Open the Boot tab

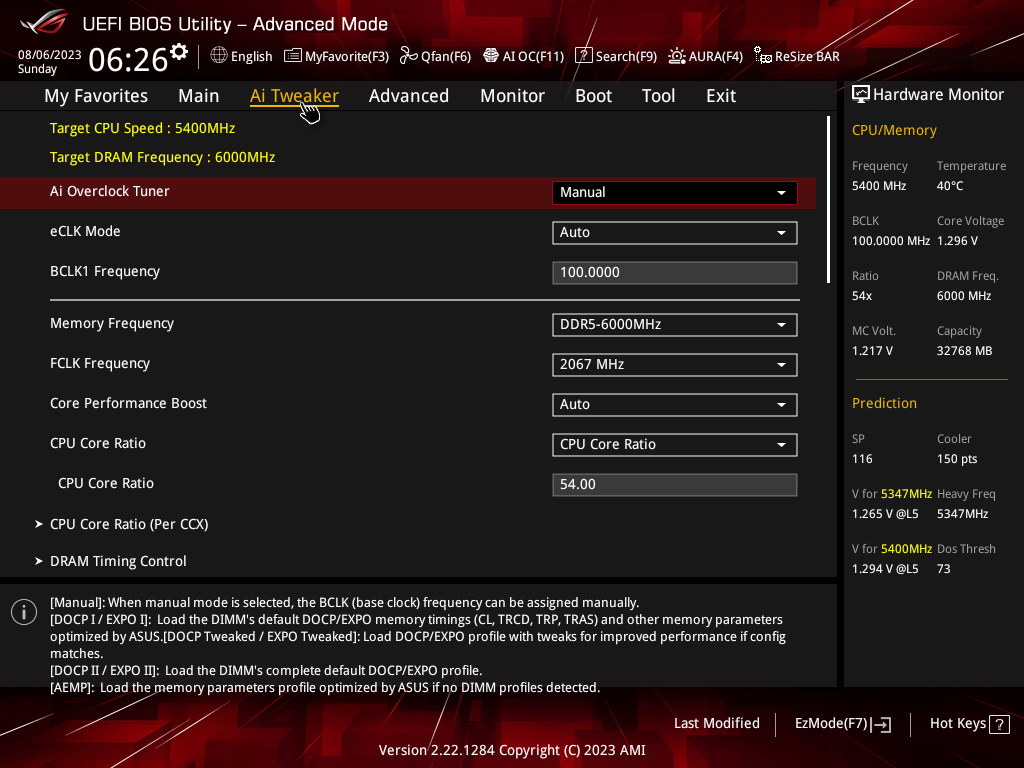(593, 95)
